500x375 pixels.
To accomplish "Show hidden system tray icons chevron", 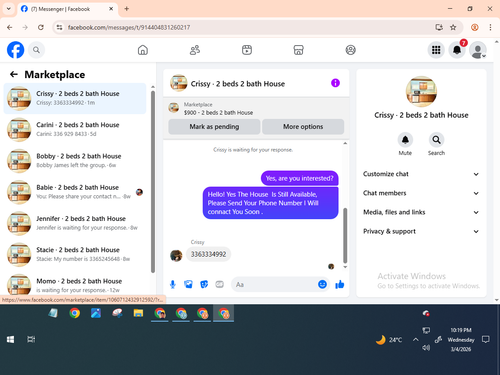I will 415,340.
